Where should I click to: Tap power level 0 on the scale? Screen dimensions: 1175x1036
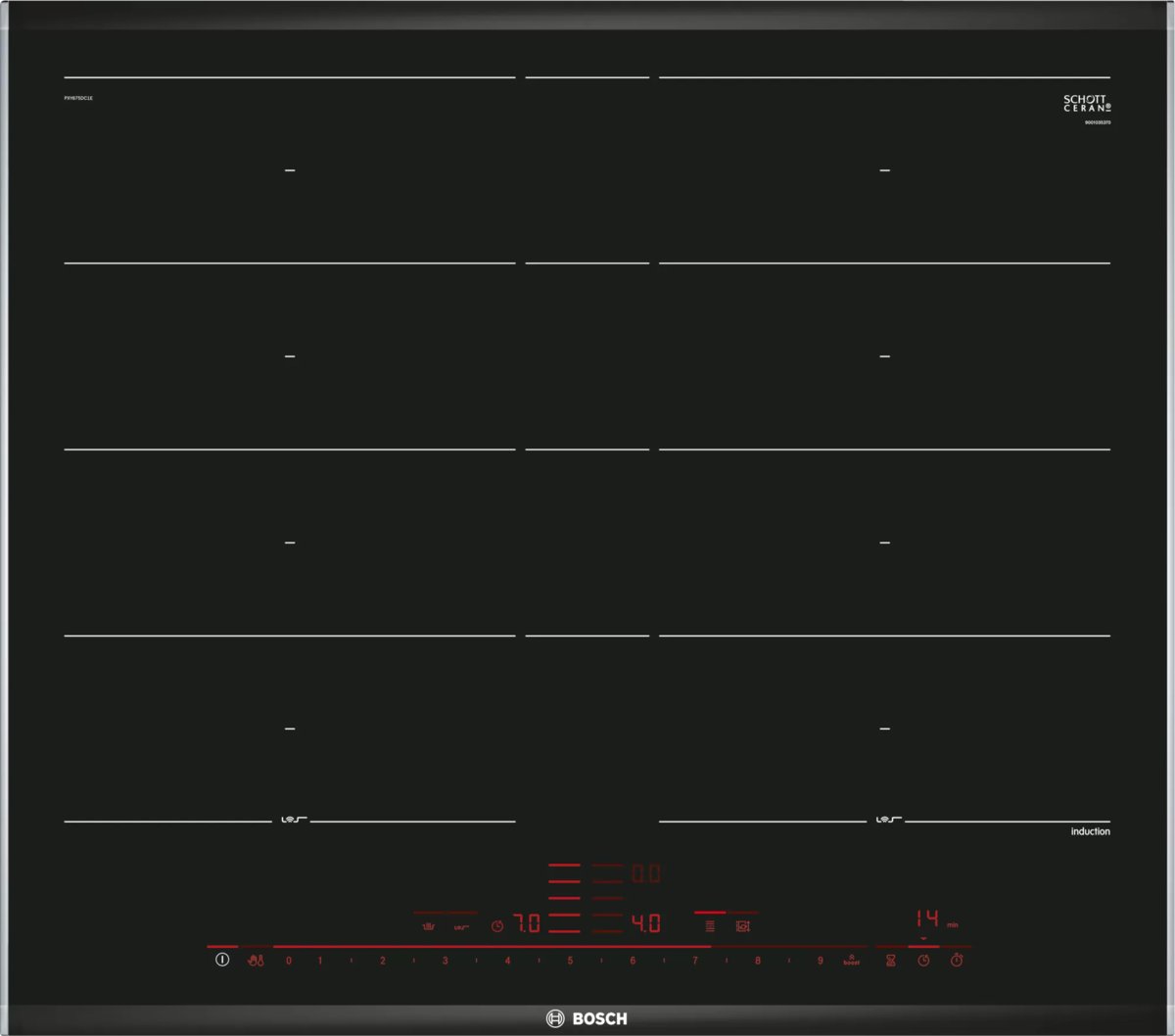point(288,961)
